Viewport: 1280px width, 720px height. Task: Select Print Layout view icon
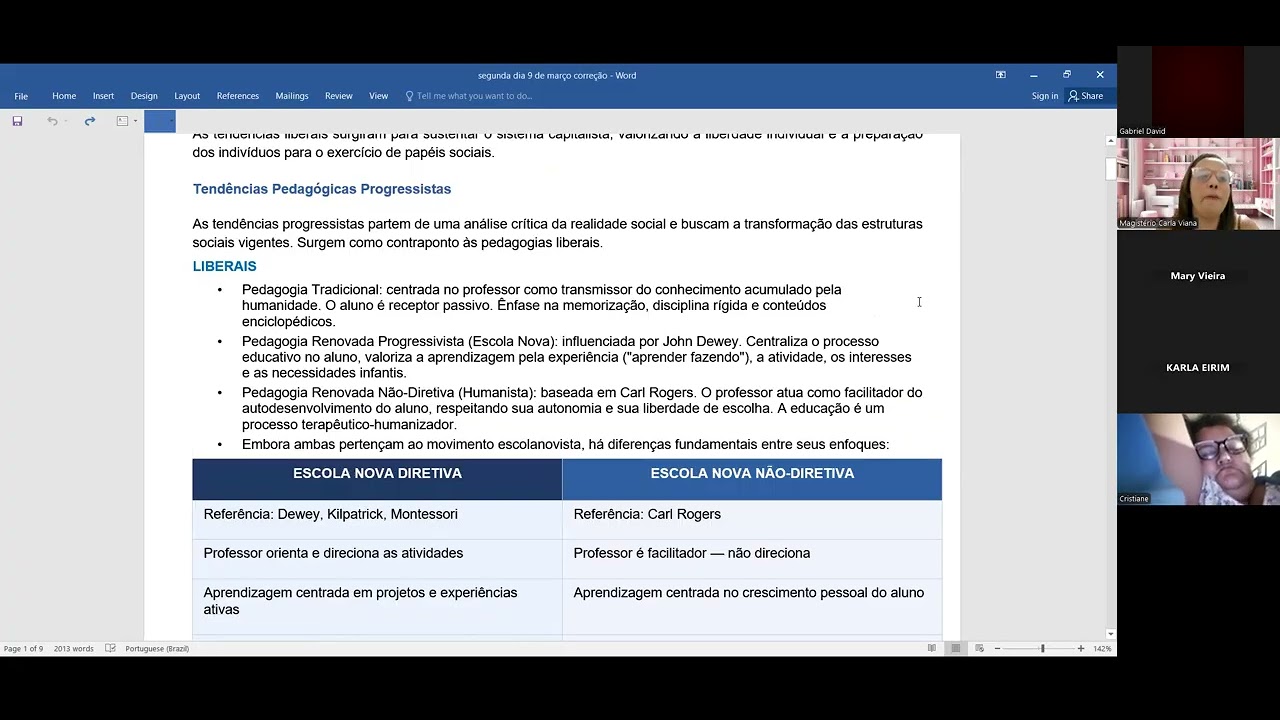tap(956, 649)
